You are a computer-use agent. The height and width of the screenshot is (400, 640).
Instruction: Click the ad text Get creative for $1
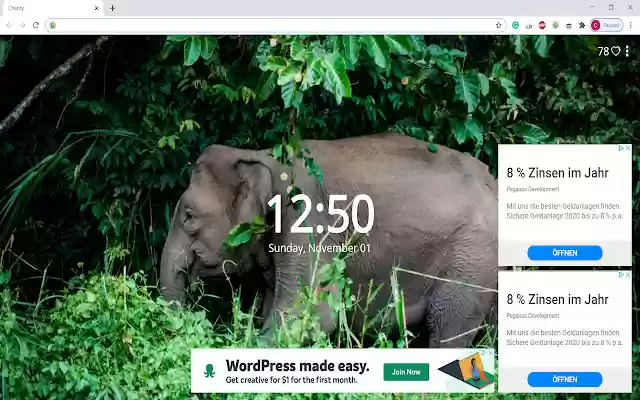point(291,380)
